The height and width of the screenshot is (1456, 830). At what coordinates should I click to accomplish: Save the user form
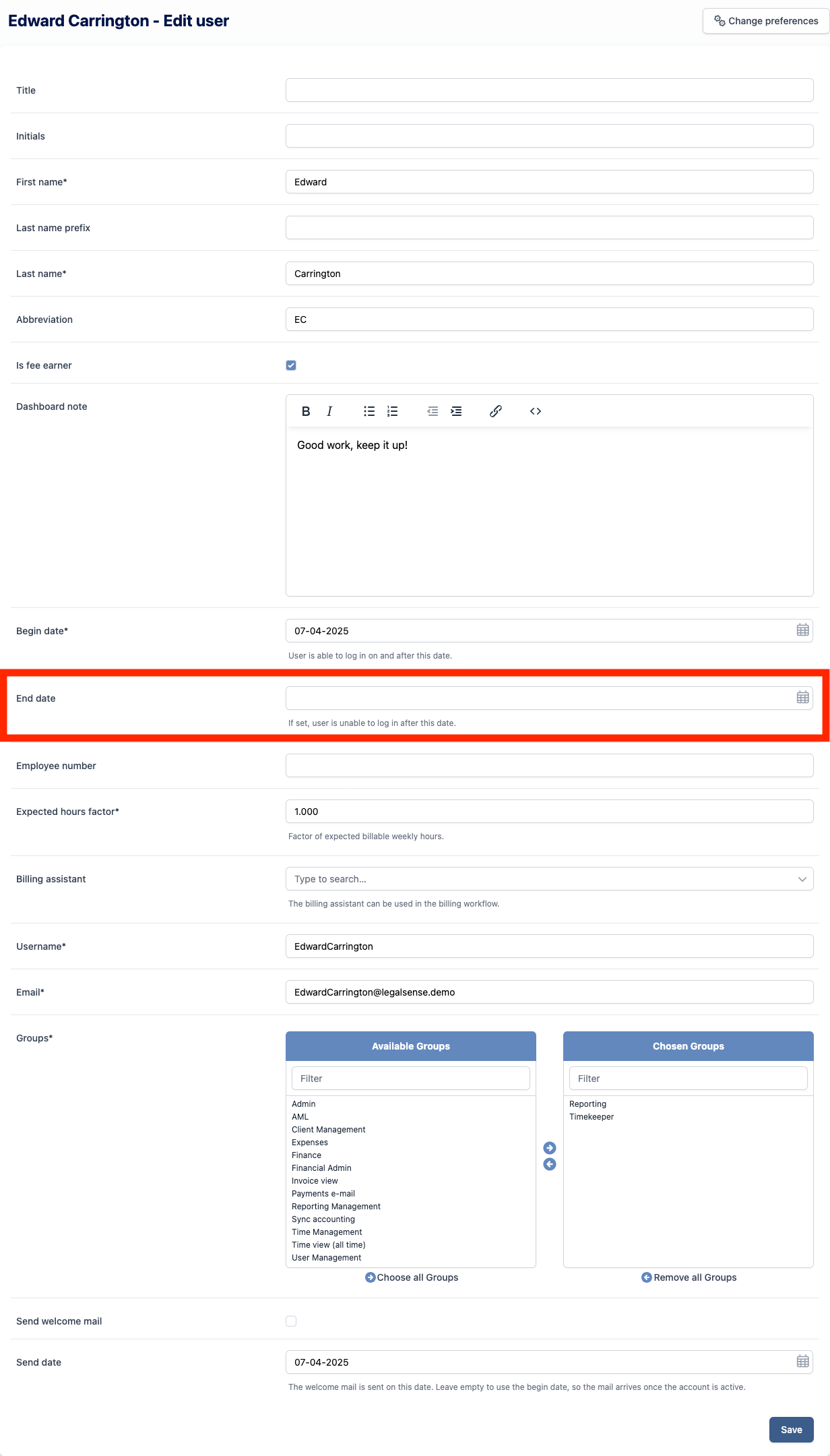point(792,1430)
